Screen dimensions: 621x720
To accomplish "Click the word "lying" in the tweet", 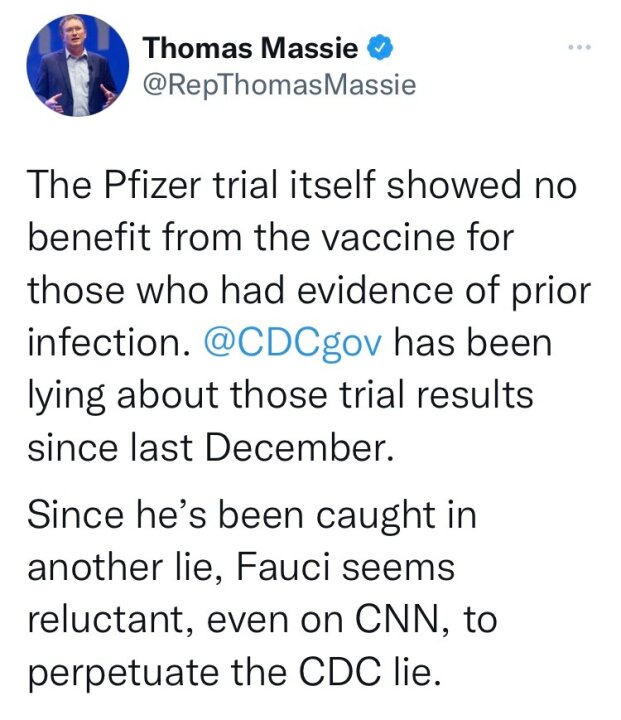I will pos(66,397).
